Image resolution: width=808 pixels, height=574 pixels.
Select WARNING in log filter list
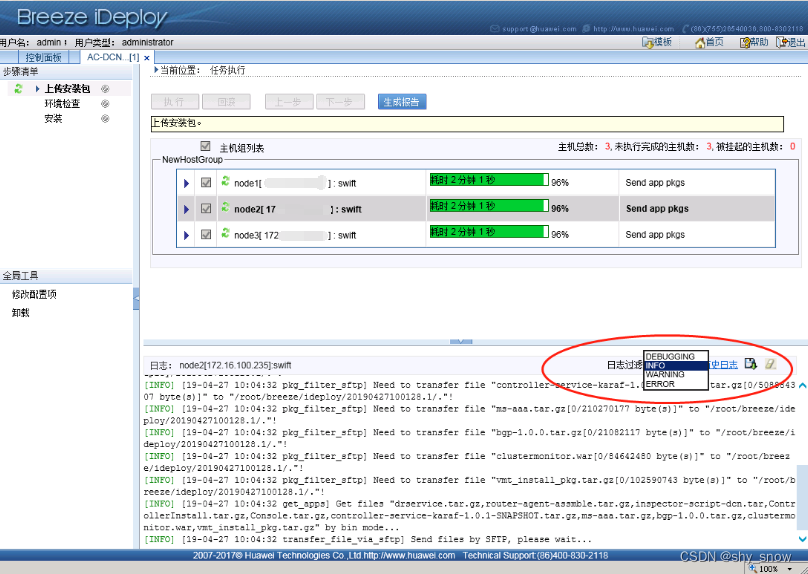click(676, 375)
